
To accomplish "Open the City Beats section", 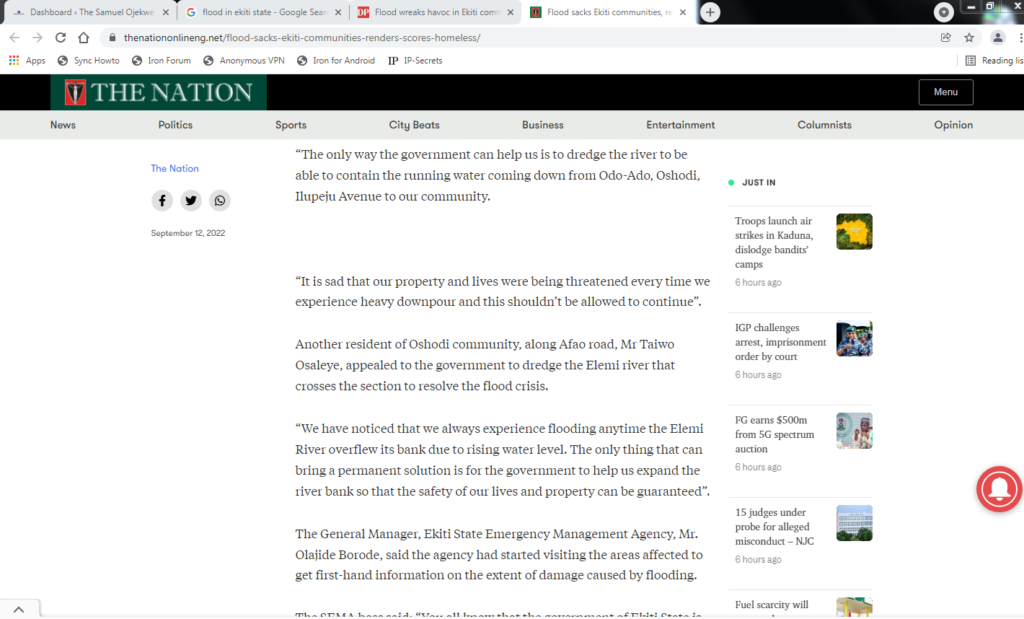I will (414, 125).
